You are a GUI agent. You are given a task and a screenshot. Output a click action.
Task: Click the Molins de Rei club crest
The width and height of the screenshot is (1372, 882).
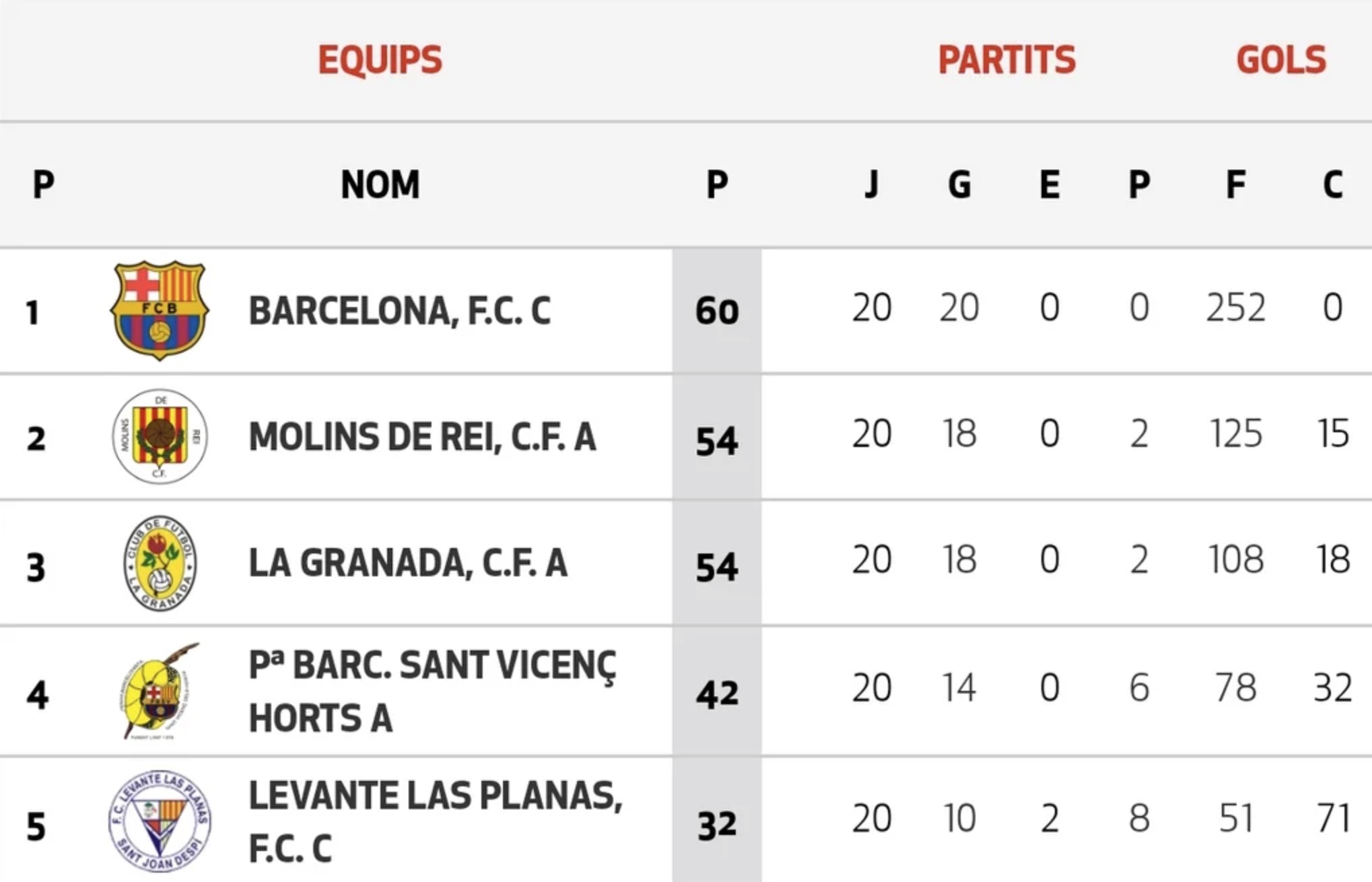pyautogui.click(x=160, y=436)
